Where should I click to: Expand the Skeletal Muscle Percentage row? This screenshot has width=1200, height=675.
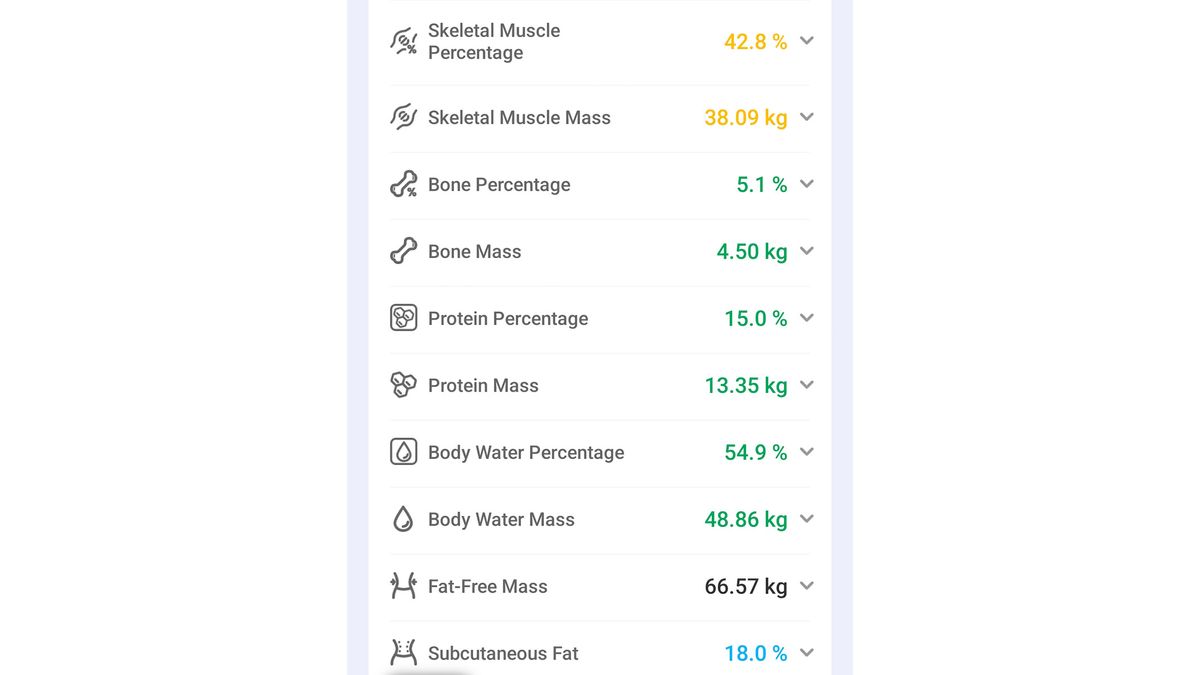[x=807, y=41]
